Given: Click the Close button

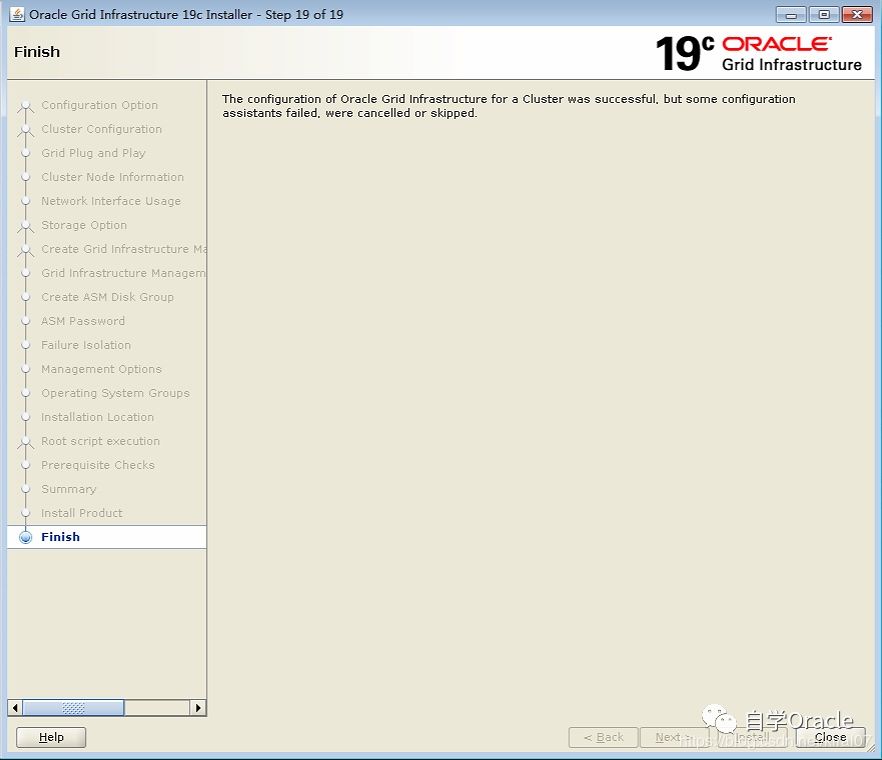Looking at the screenshot, I should tap(830, 737).
